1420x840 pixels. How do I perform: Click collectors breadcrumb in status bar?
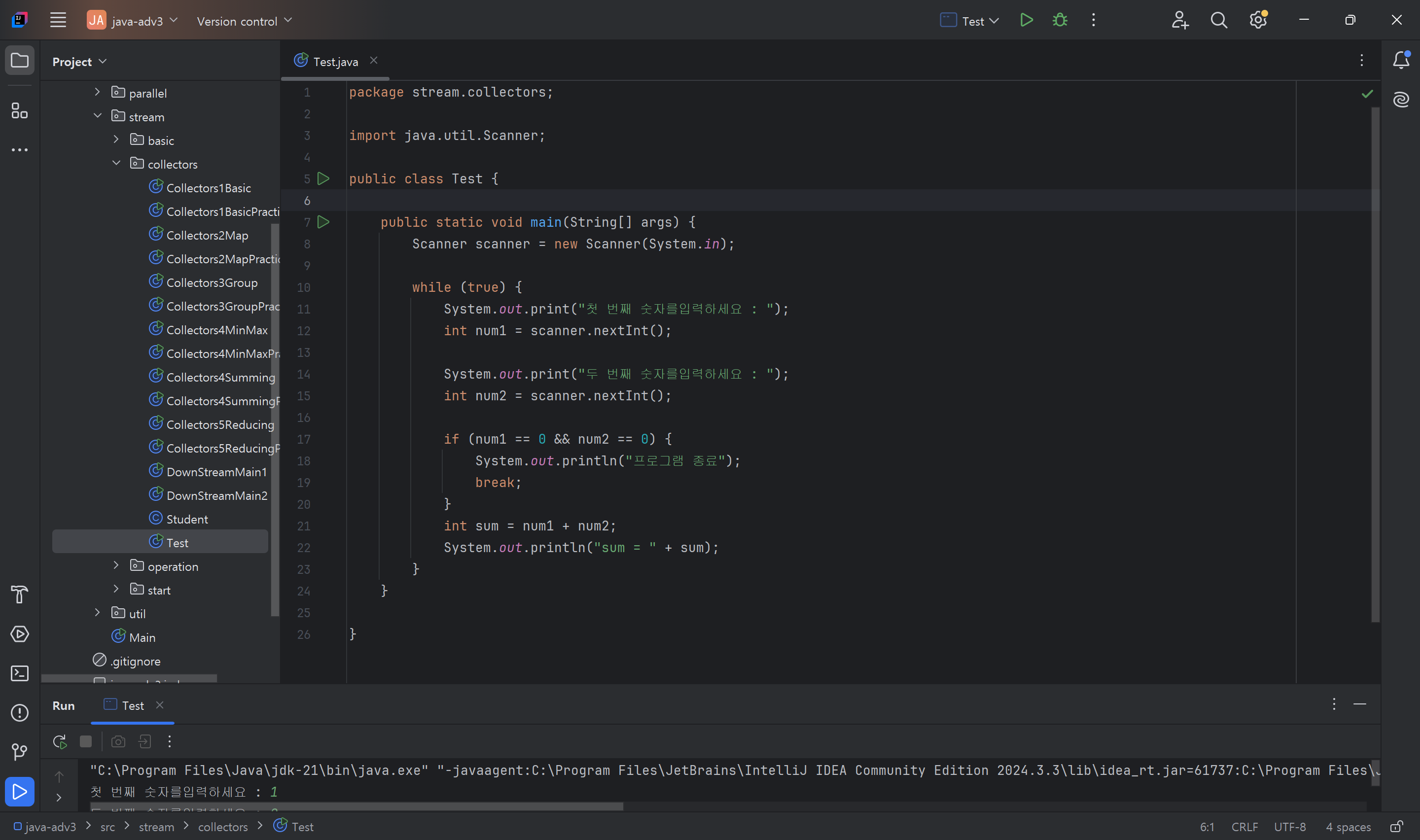pos(222,827)
